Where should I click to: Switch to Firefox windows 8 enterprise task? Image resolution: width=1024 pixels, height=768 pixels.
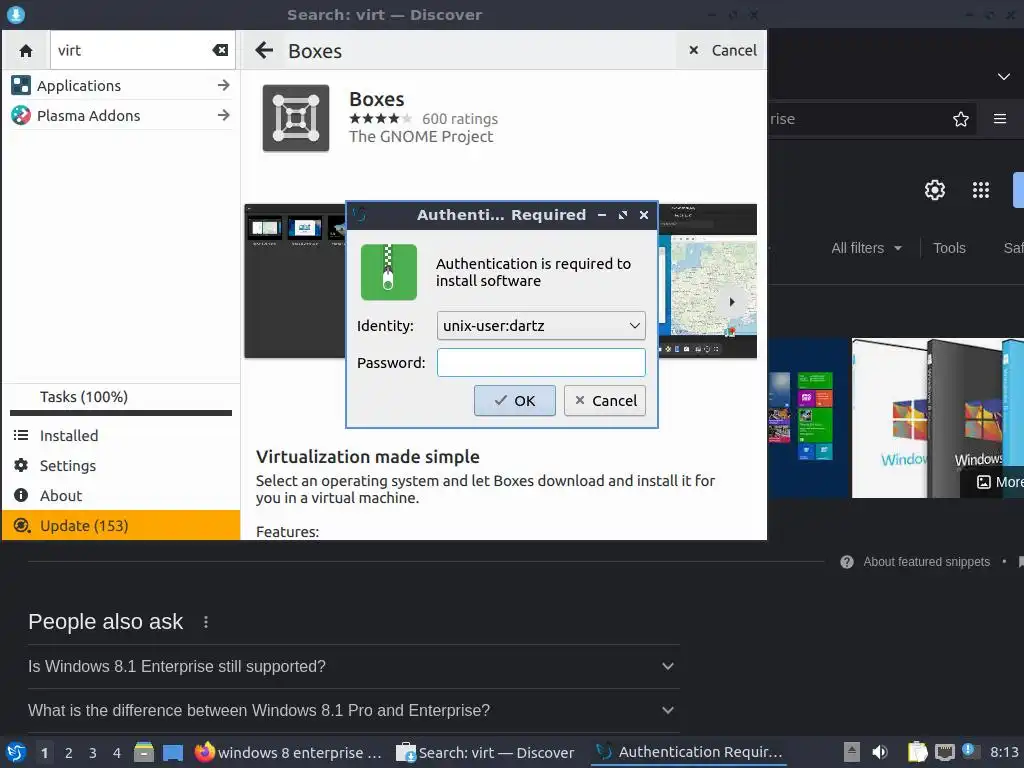click(289, 752)
